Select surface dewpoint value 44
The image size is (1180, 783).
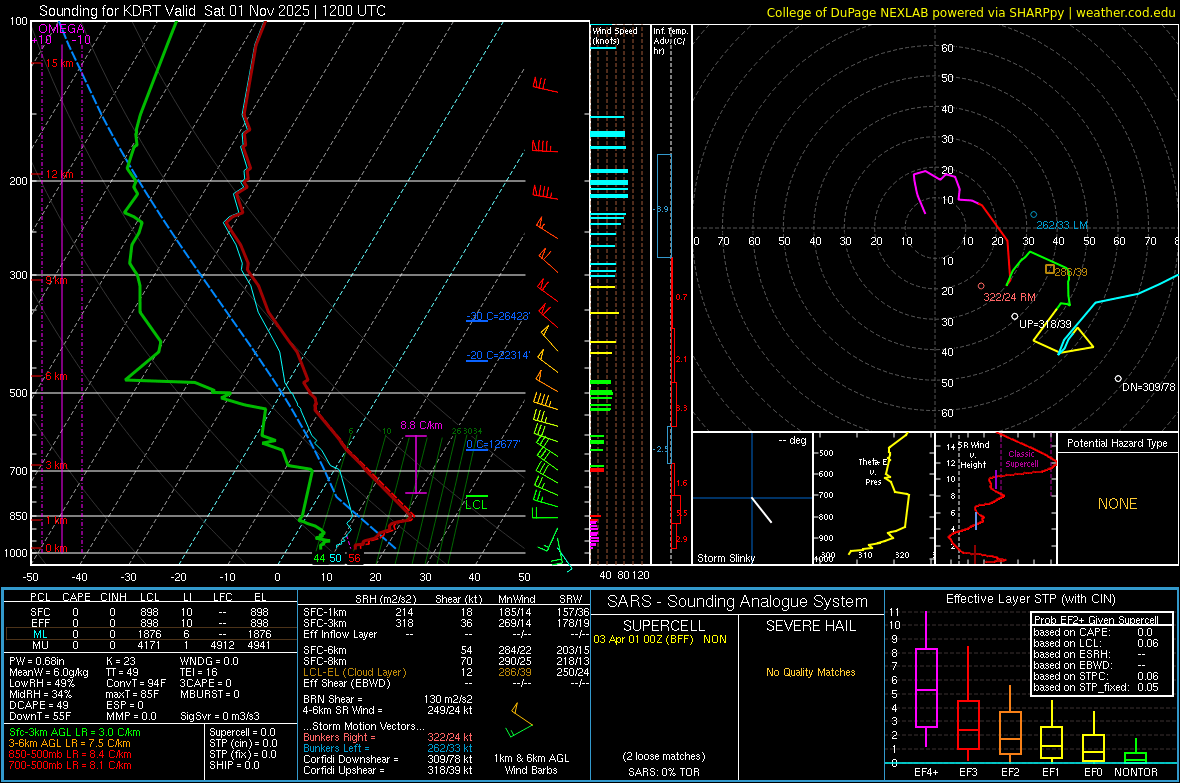[x=320, y=558]
